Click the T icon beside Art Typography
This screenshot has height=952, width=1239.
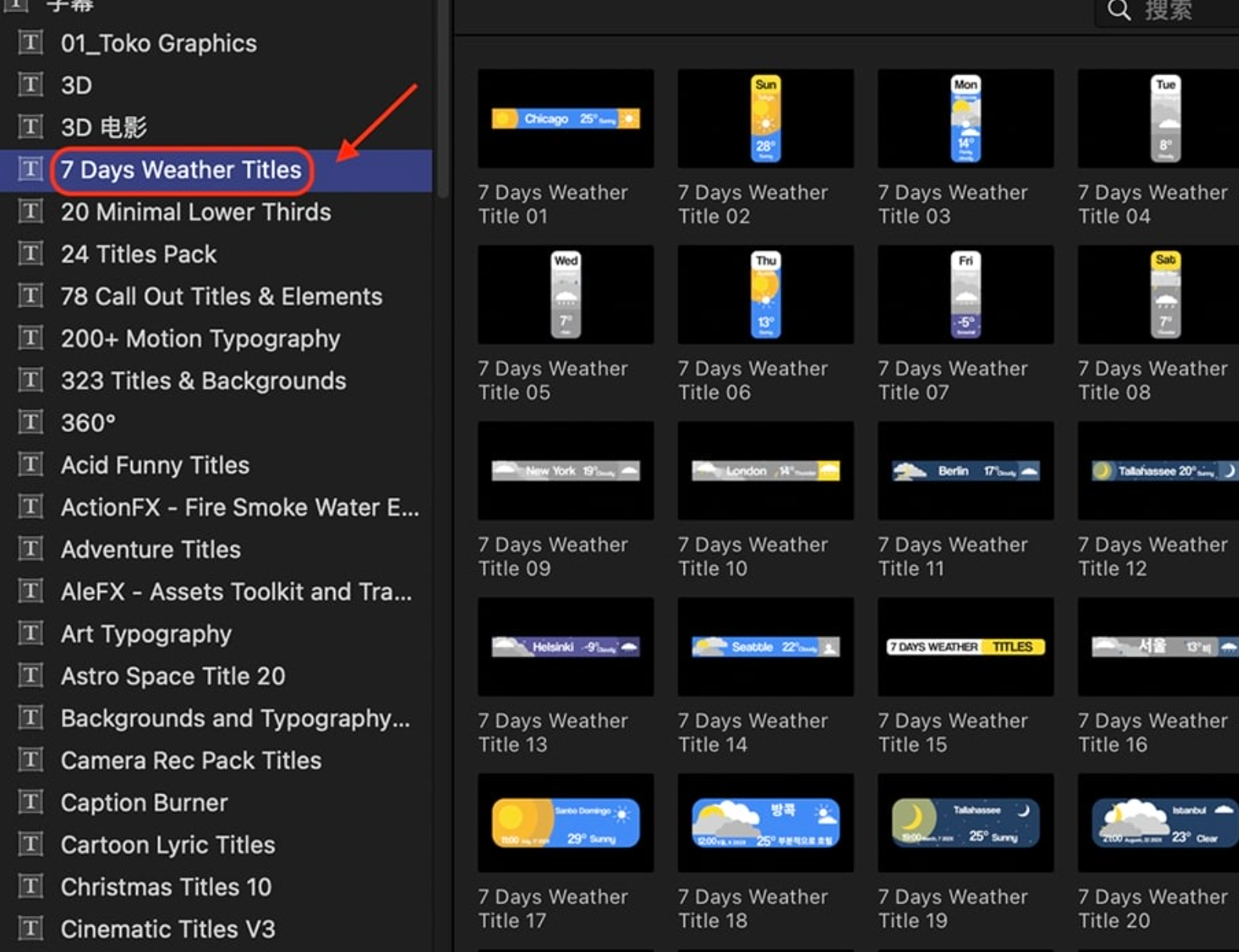tap(31, 634)
